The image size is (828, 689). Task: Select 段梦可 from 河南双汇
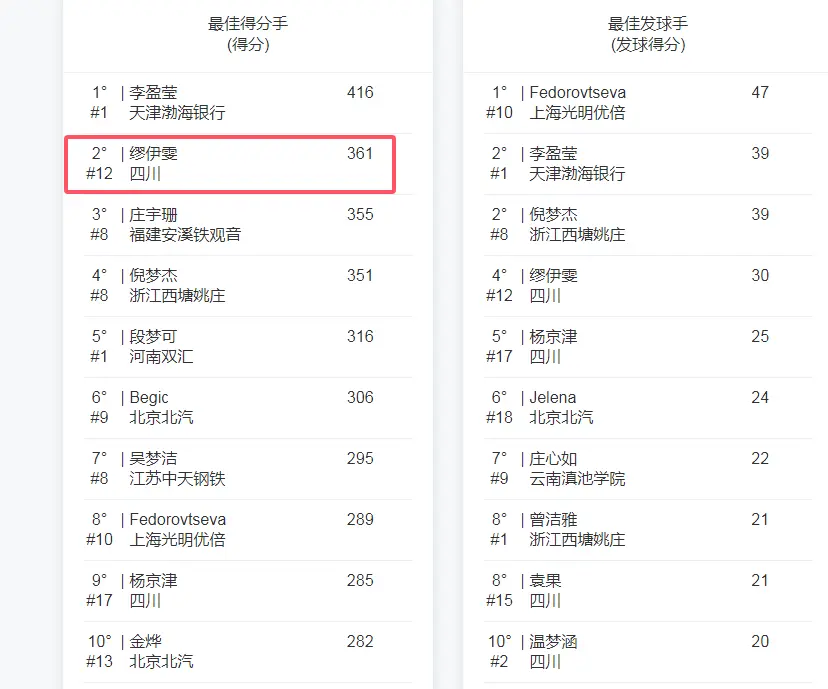(154, 337)
